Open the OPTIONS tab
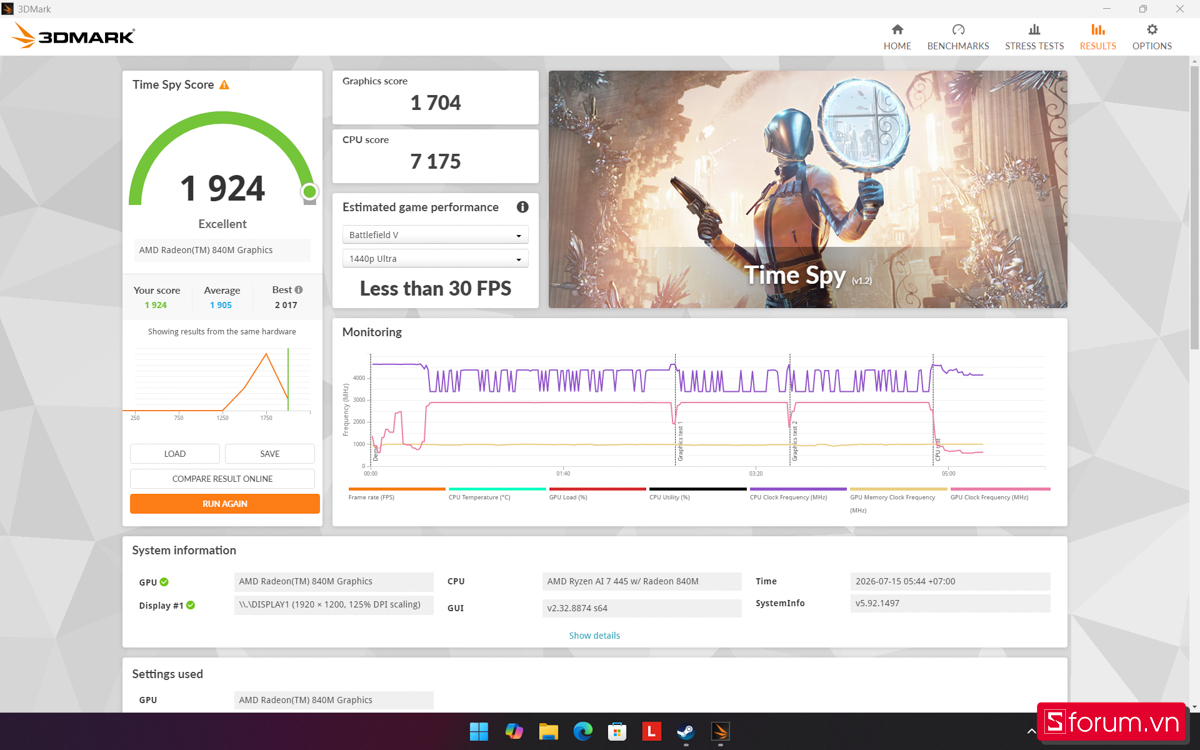This screenshot has height=750, width=1200. [x=1152, y=37]
